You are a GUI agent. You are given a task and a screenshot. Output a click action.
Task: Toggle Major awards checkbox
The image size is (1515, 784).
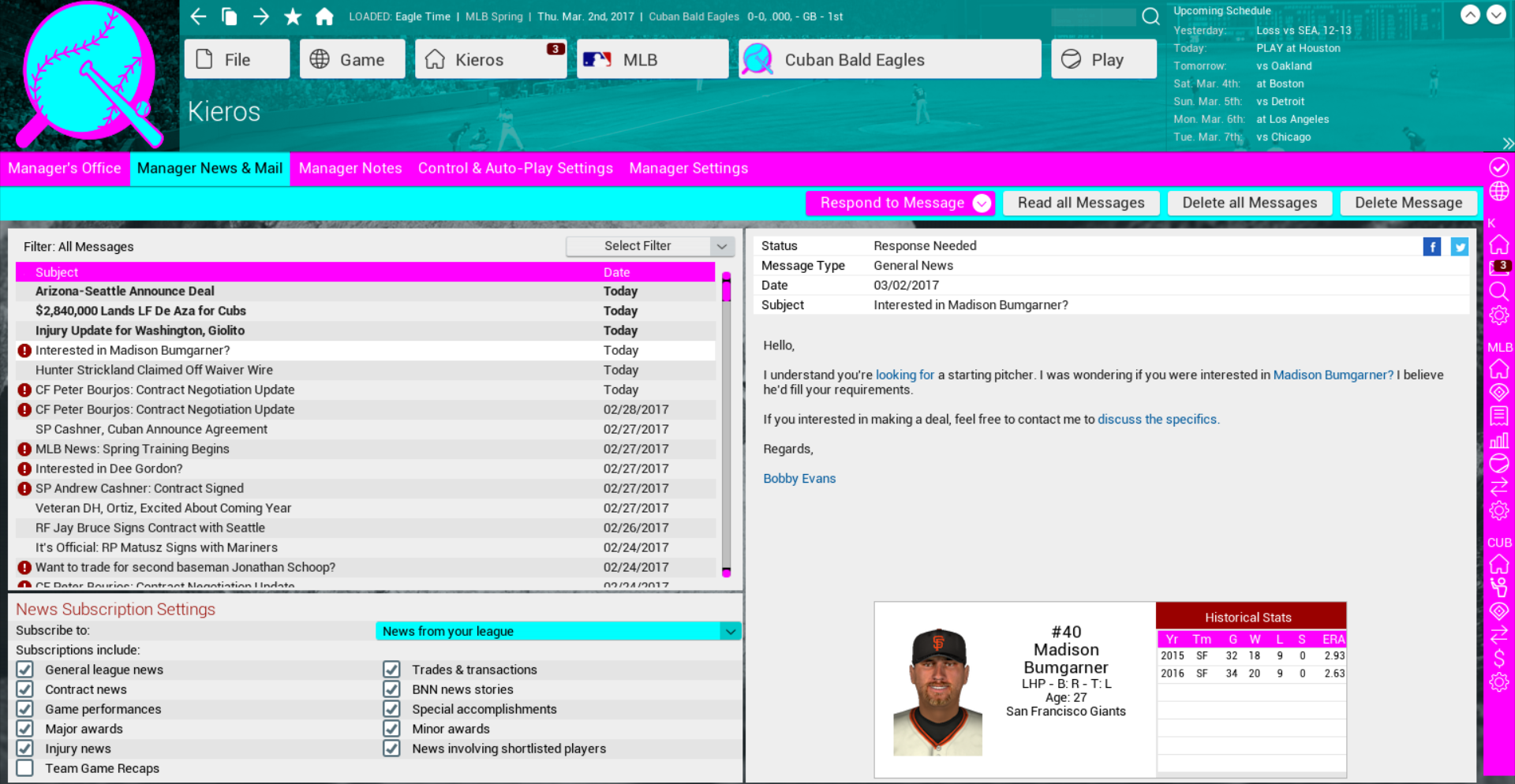25,729
